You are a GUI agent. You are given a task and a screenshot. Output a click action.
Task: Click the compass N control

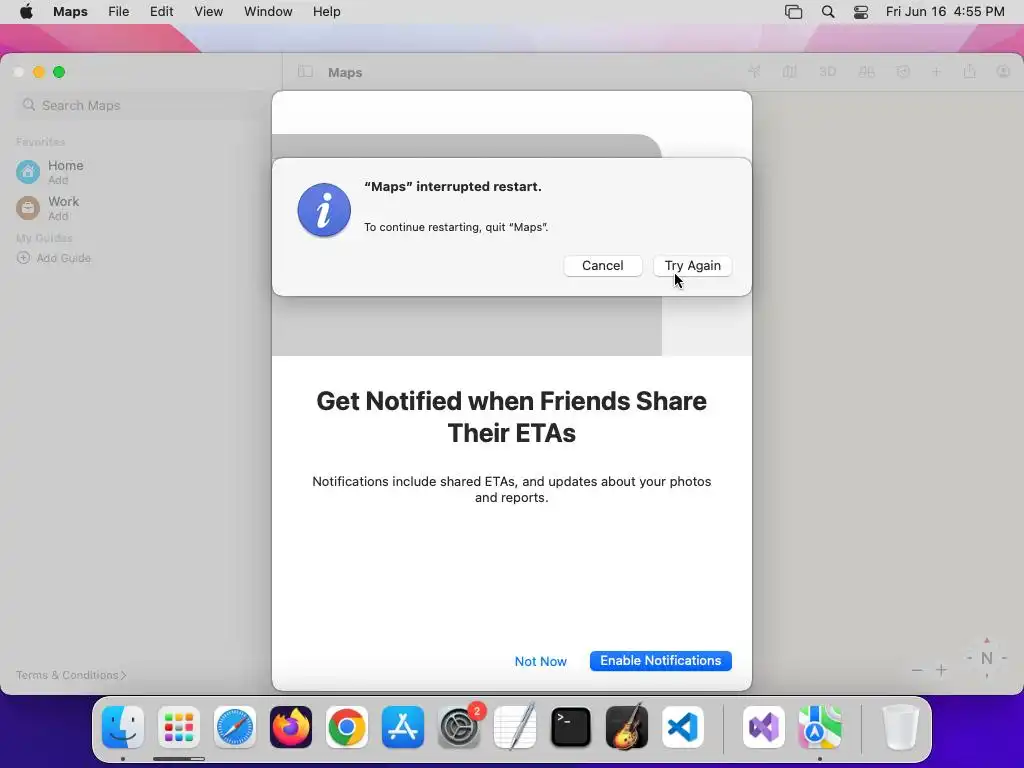click(987, 658)
